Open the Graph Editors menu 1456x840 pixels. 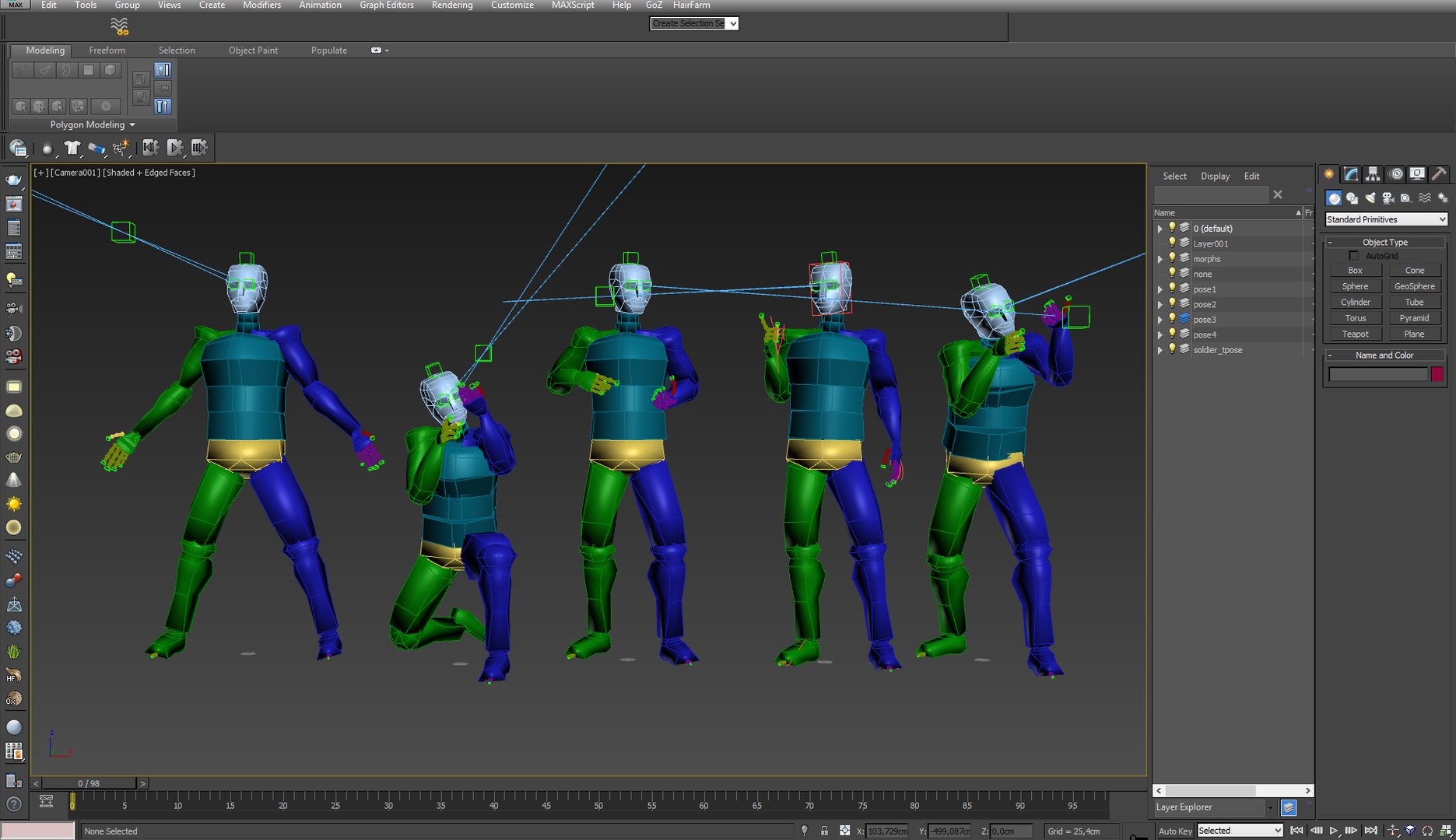[386, 5]
